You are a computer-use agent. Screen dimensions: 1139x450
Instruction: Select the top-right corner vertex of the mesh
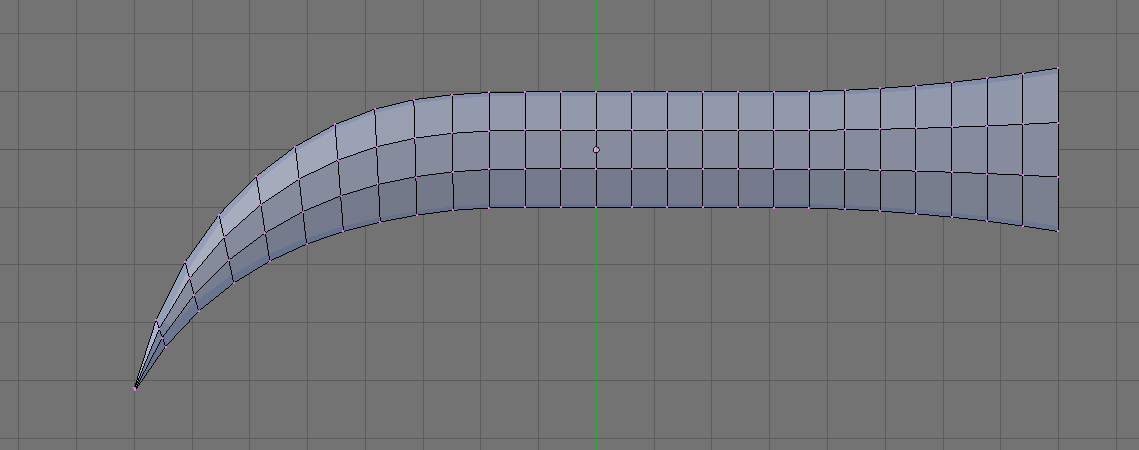1058,68
